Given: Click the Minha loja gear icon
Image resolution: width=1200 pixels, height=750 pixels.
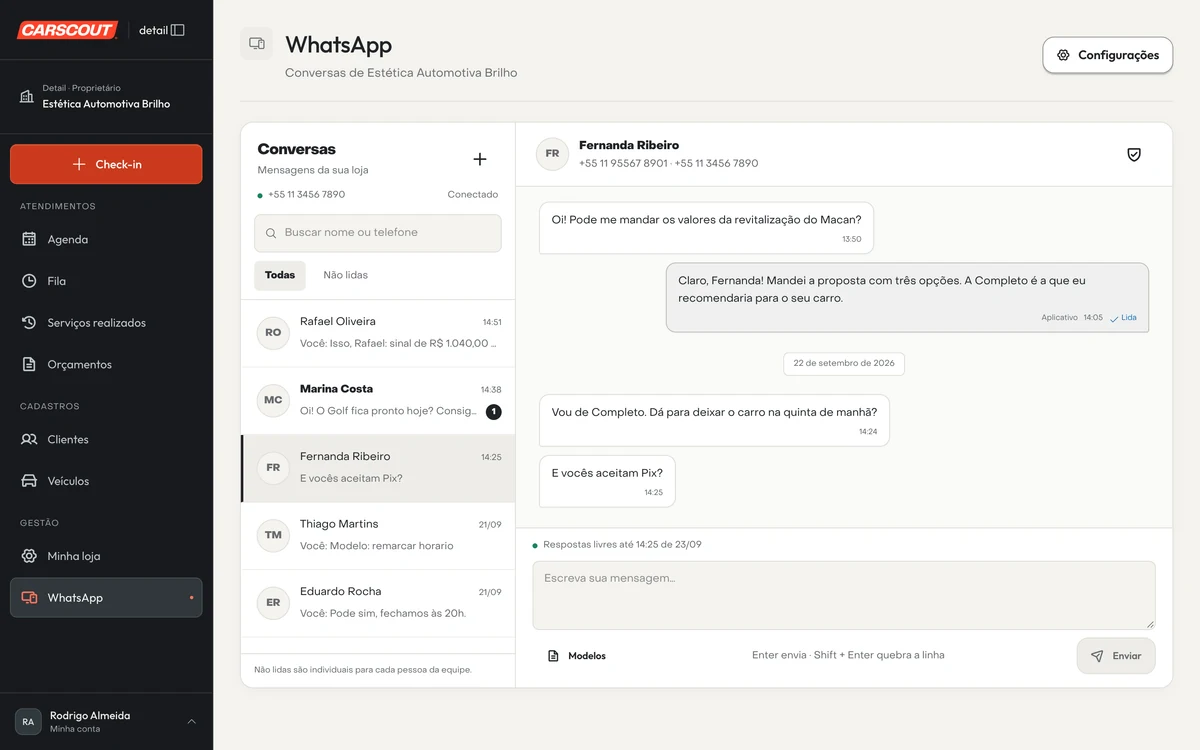Looking at the screenshot, I should pyautogui.click(x=29, y=556).
